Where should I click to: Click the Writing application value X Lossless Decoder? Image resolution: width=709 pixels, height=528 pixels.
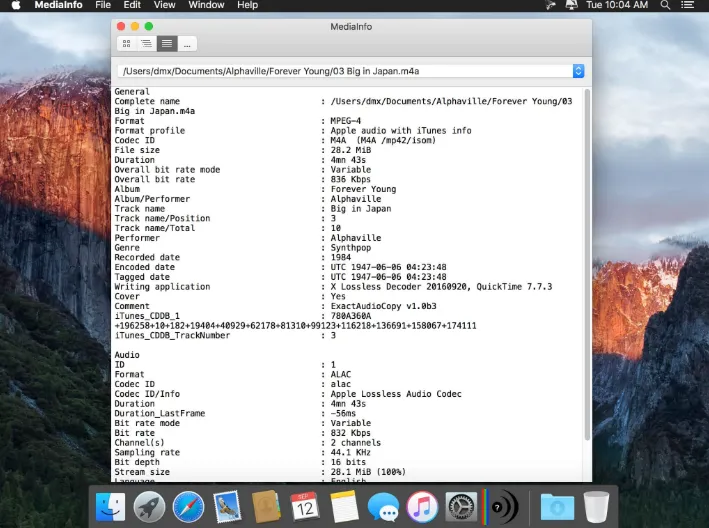pos(441,287)
